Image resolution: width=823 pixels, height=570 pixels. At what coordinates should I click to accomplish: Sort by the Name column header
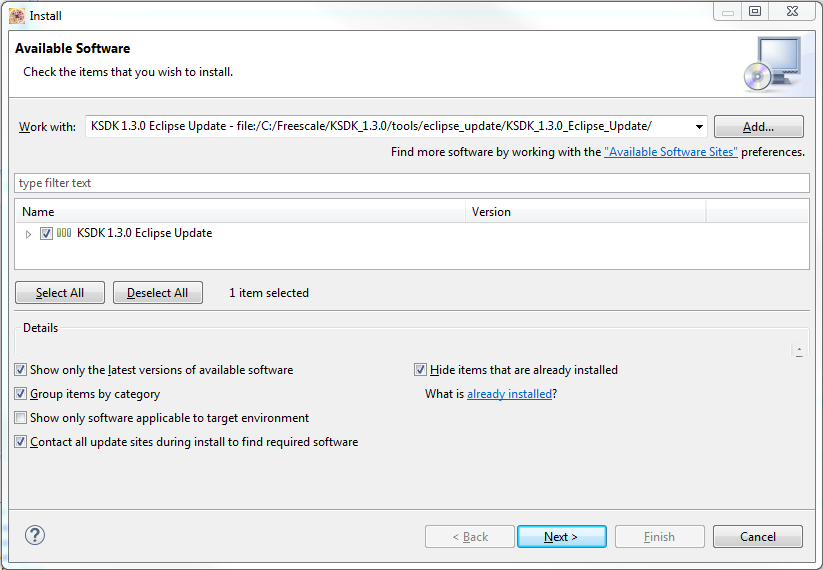point(240,212)
